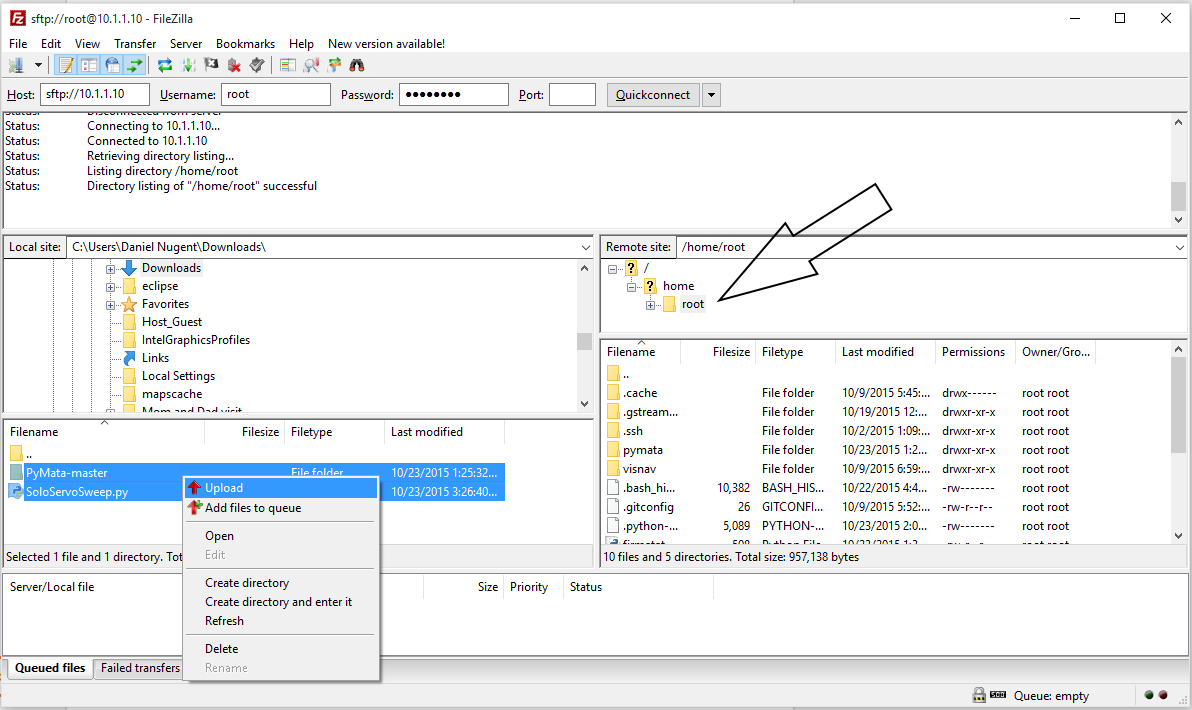Click the refresh file lists icon

(165, 65)
